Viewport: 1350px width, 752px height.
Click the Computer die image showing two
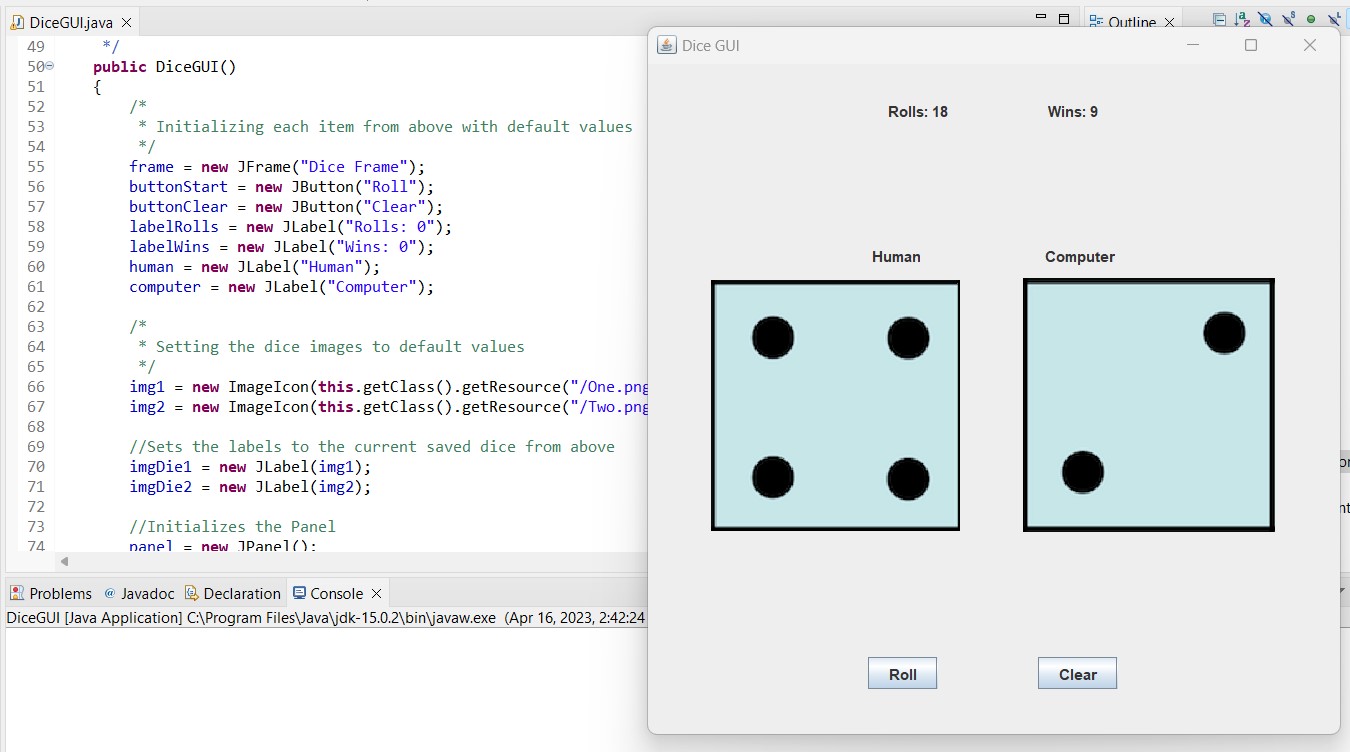pyautogui.click(x=1148, y=405)
